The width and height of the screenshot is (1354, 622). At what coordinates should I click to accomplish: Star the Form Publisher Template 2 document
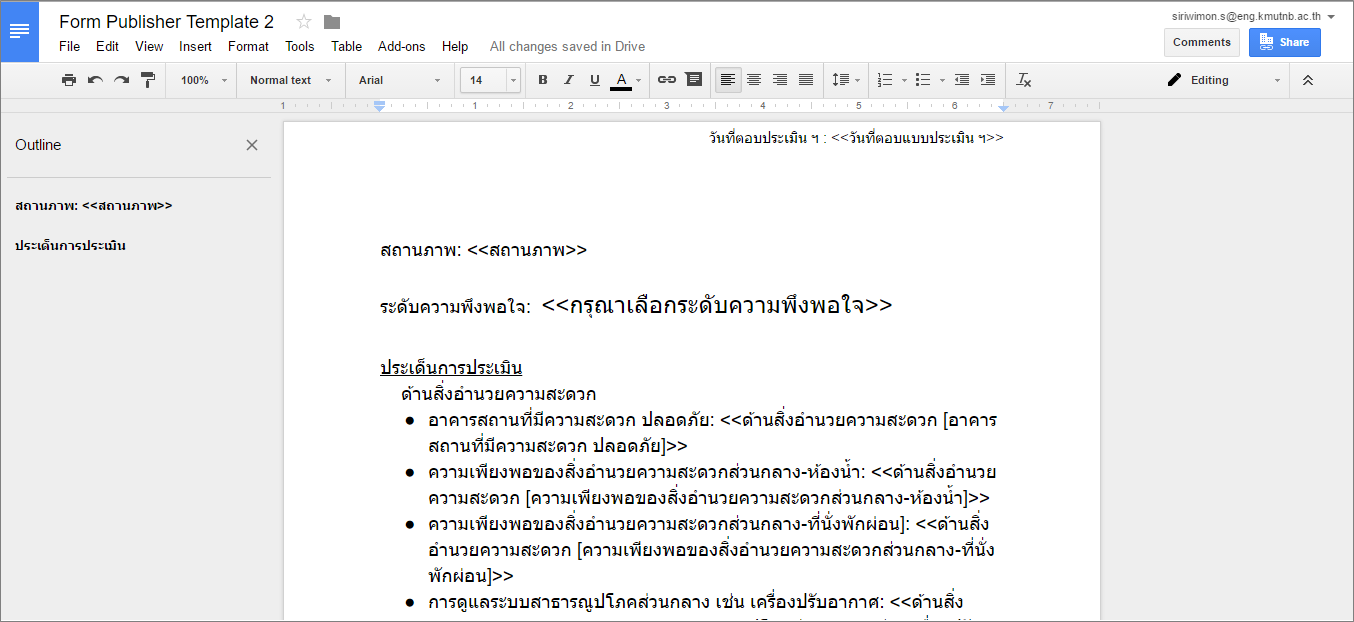[302, 19]
